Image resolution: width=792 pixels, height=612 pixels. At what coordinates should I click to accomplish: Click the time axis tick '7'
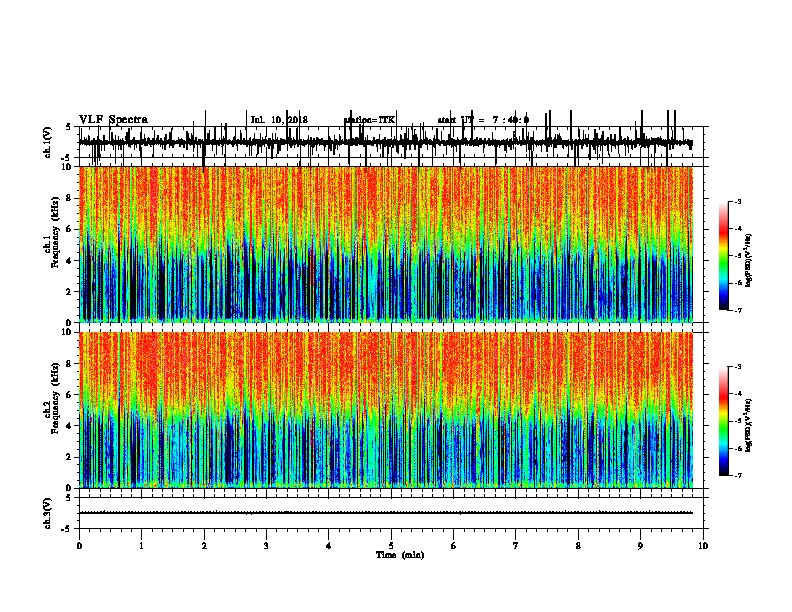click(516, 546)
